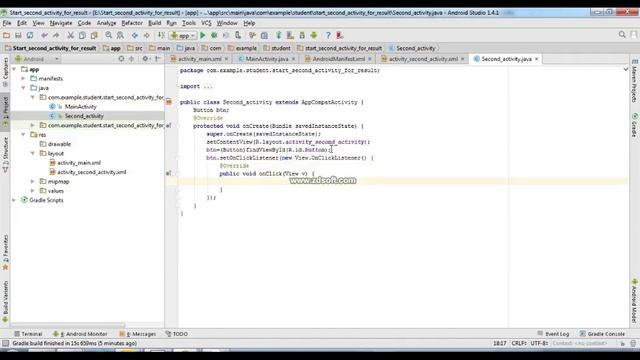The width and height of the screenshot is (640, 360).
Task: Click the UTF-8 encoding status entry
Action: (x=539, y=344)
